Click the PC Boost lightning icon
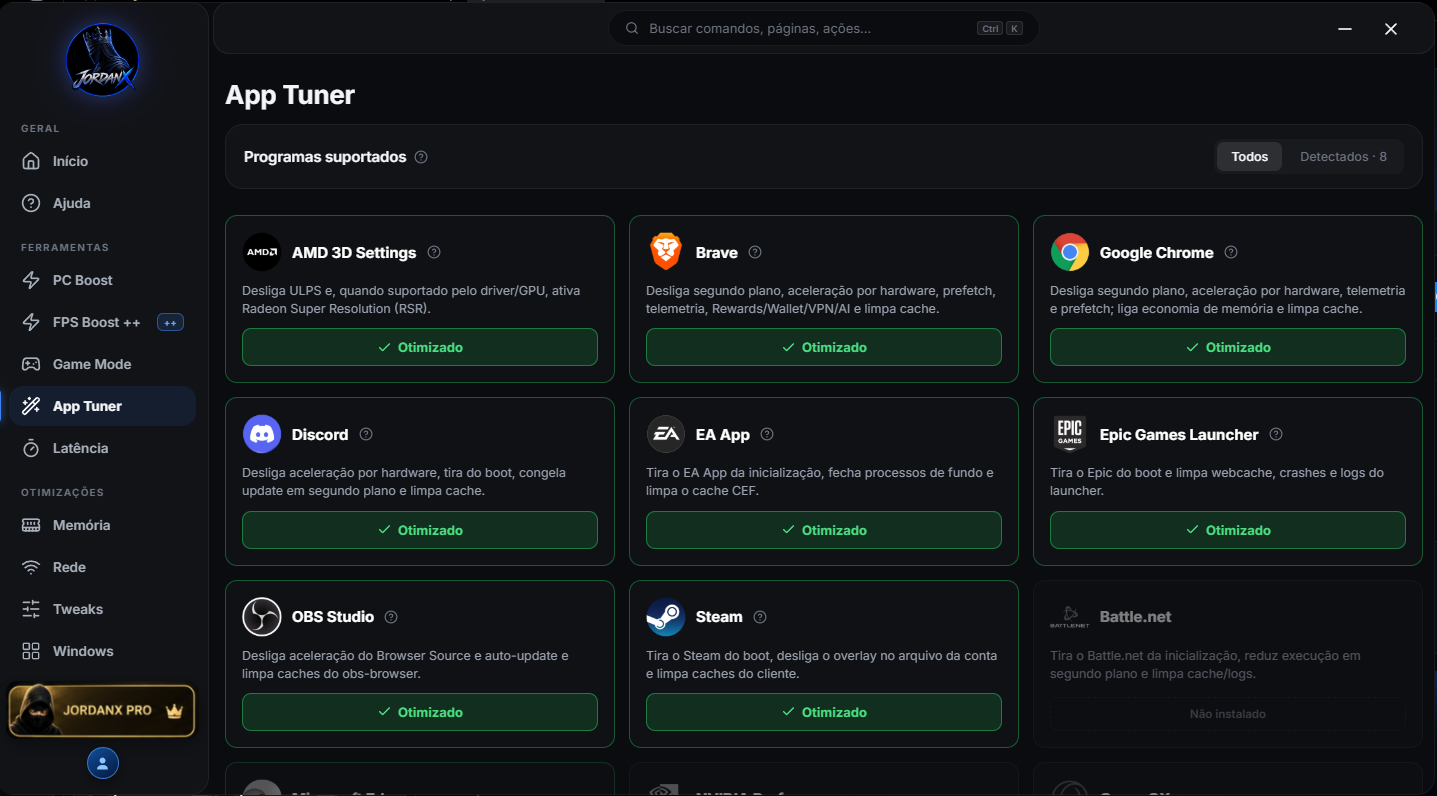Screen dimensions: 1437x796 coord(32,280)
